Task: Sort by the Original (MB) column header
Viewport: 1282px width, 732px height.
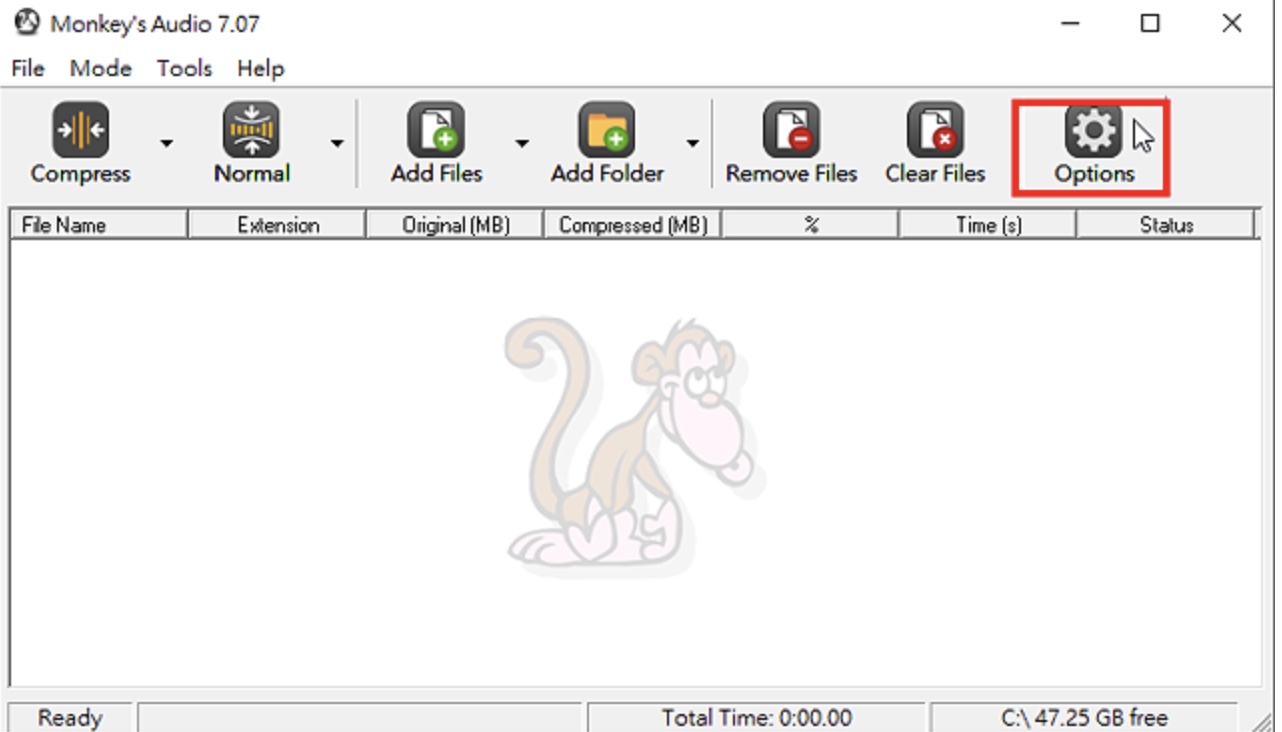Action: click(x=455, y=225)
